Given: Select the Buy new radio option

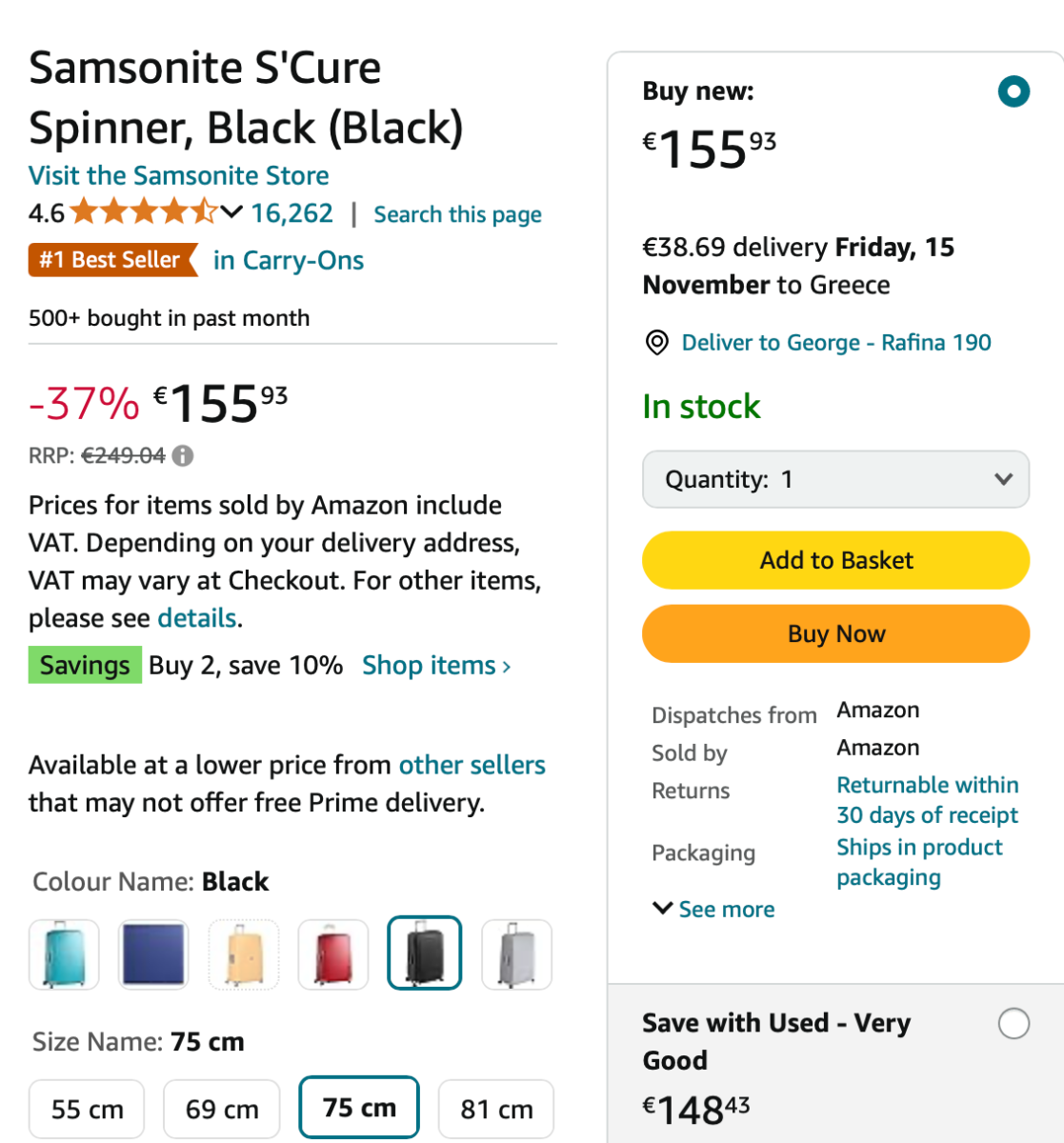Looking at the screenshot, I should [1014, 91].
